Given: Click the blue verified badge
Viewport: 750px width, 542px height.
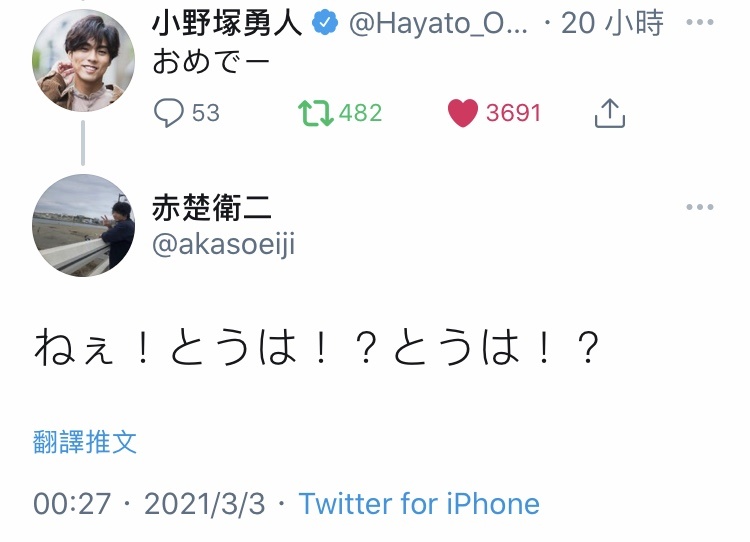Looking at the screenshot, I should [325, 22].
